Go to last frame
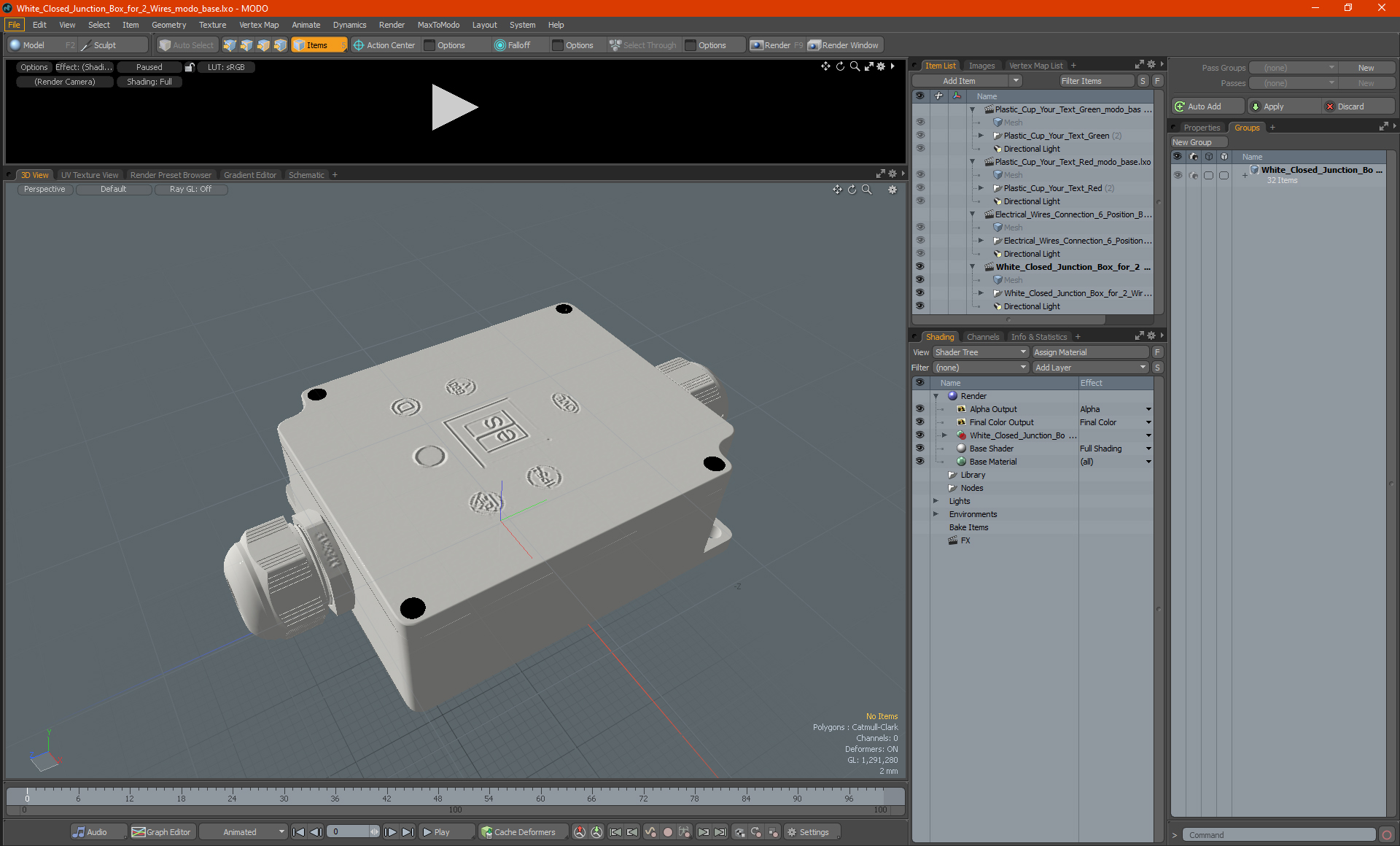 (x=408, y=832)
